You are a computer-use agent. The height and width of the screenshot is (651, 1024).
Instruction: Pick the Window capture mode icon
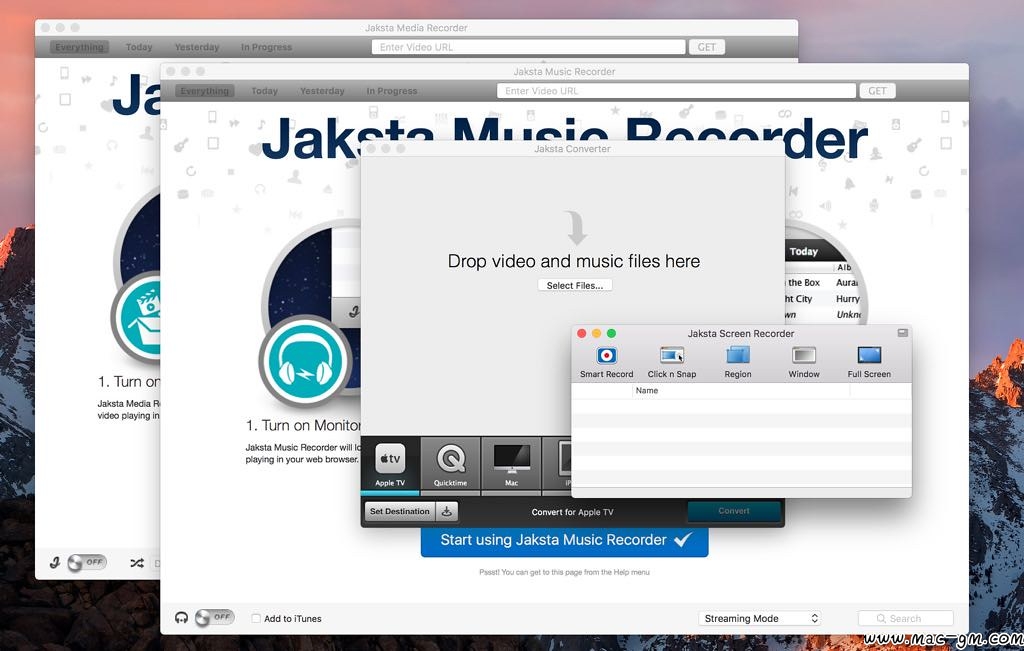[x=803, y=356]
